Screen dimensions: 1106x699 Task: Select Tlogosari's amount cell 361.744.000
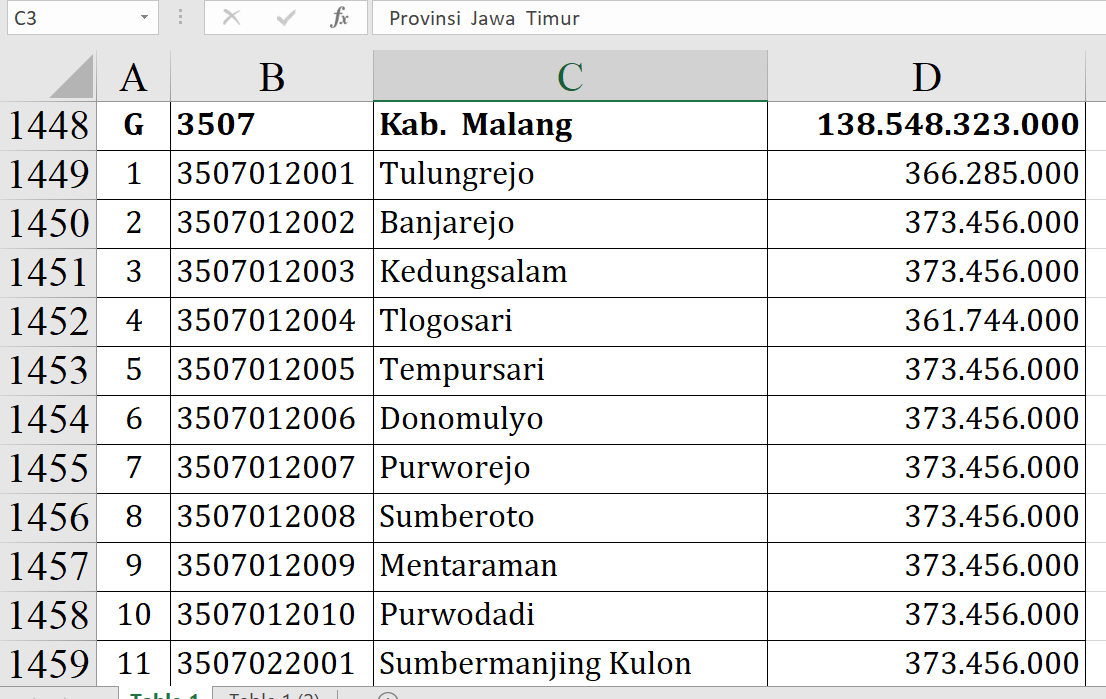926,321
